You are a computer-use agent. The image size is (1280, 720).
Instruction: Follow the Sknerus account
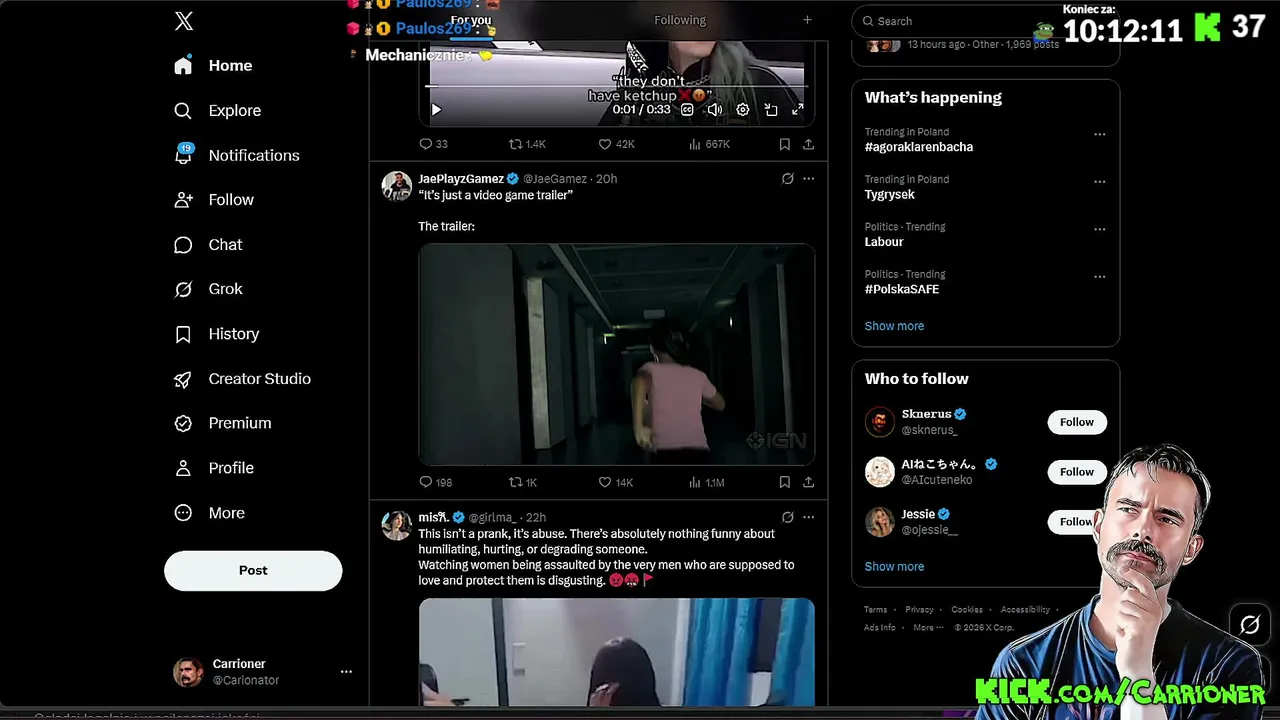click(1077, 422)
